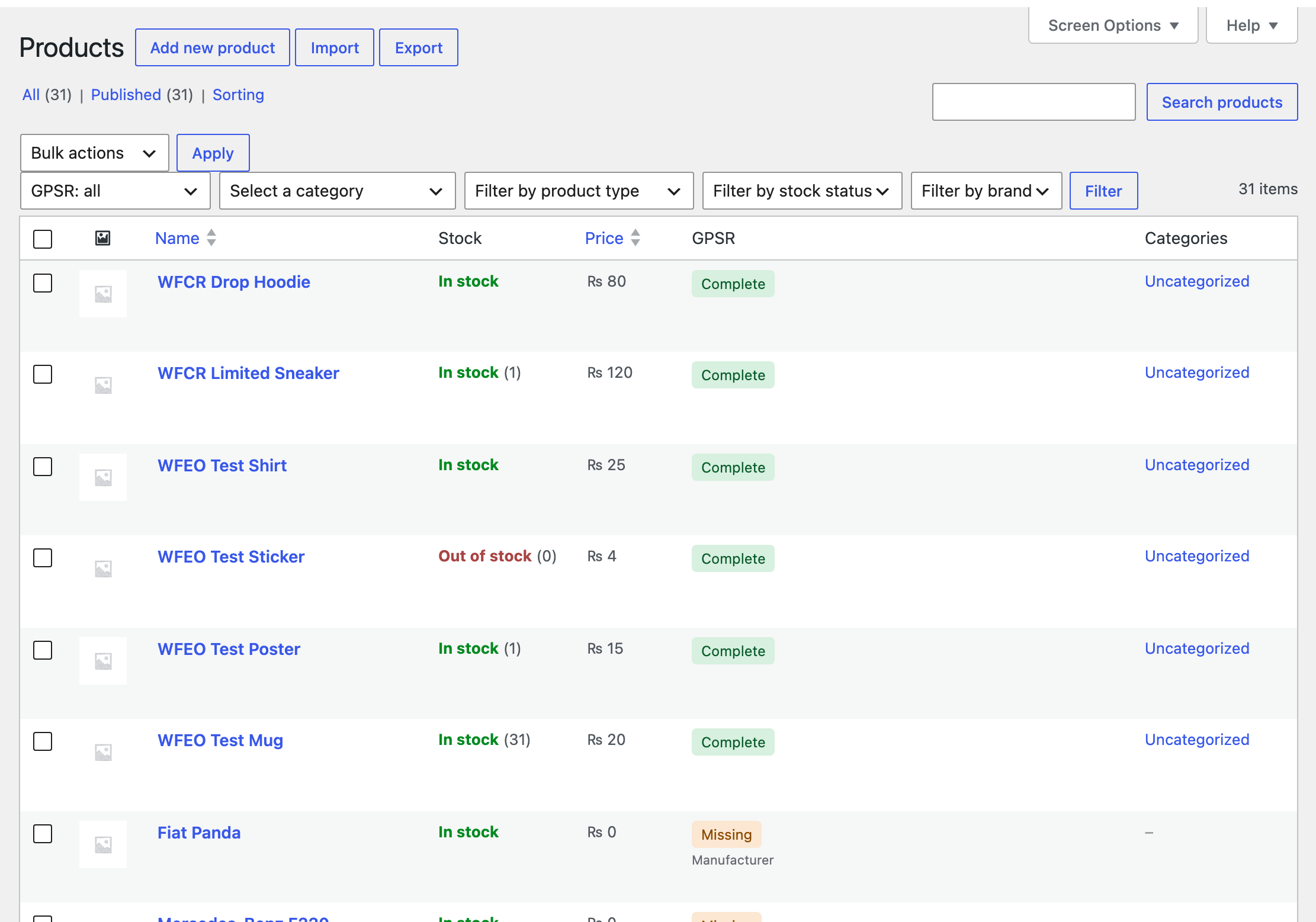Open Uncategorized link for WFEO Test Sticker
This screenshot has width=1316, height=922.
pos(1197,556)
